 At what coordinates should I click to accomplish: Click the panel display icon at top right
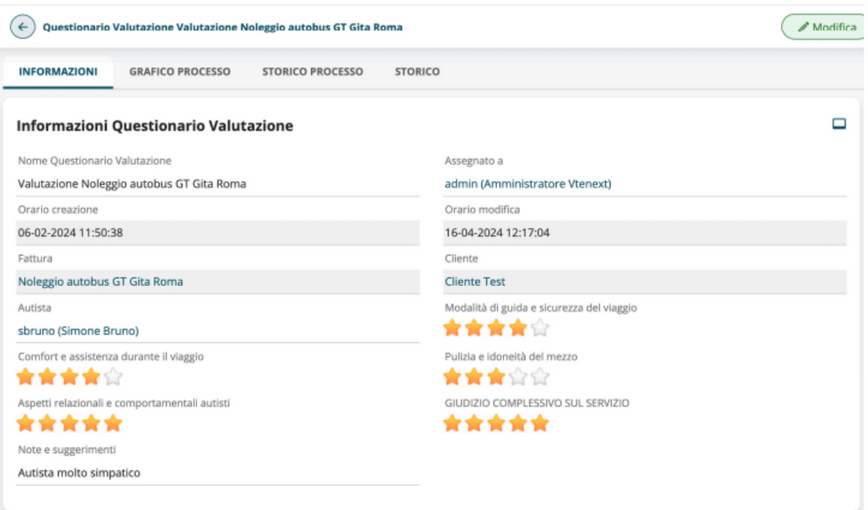click(838, 124)
